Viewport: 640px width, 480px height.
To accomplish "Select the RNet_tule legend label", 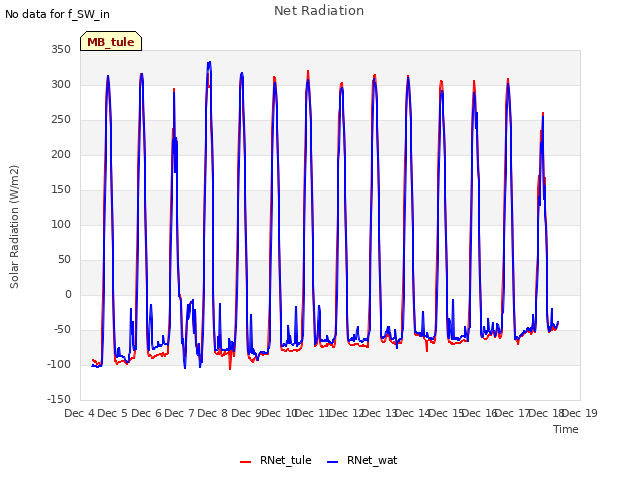I will (x=286, y=460).
